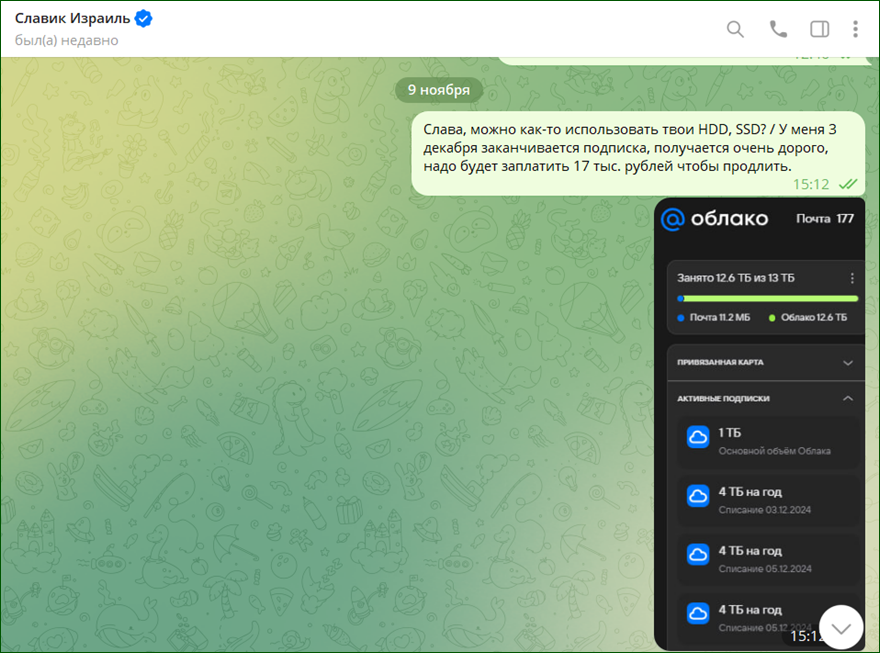Jump to latest messages with down-arrow button
Screen dimensions: 880x653
[841, 627]
